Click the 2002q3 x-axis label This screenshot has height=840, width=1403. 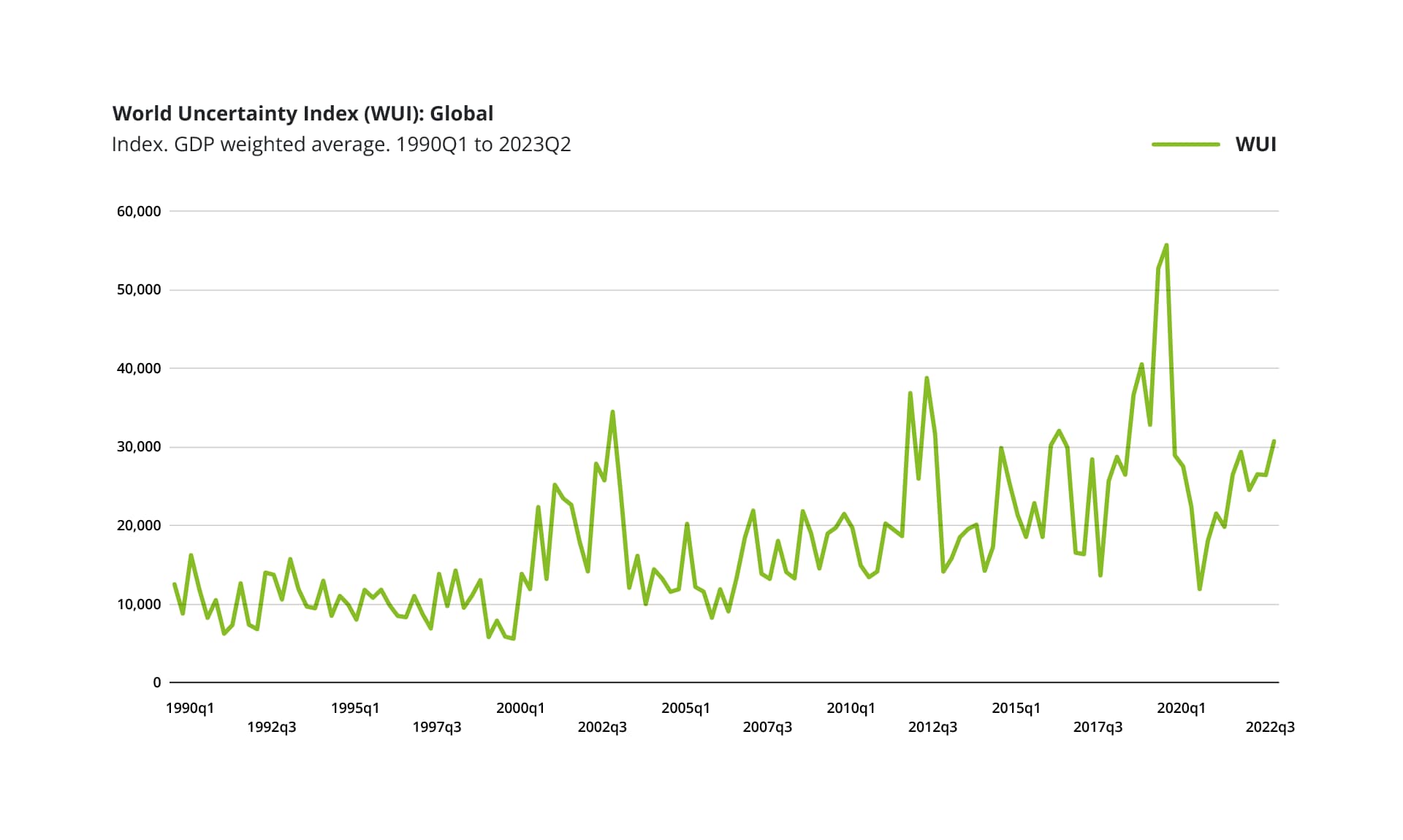tap(602, 728)
